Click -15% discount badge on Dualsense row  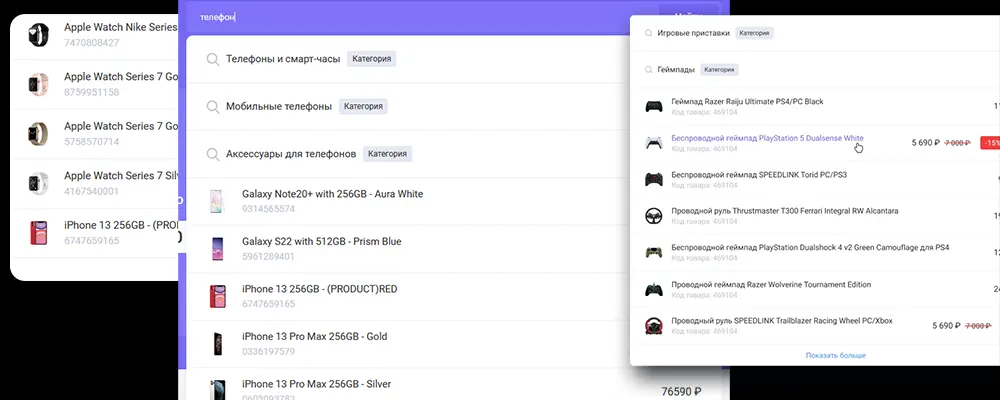pos(990,143)
